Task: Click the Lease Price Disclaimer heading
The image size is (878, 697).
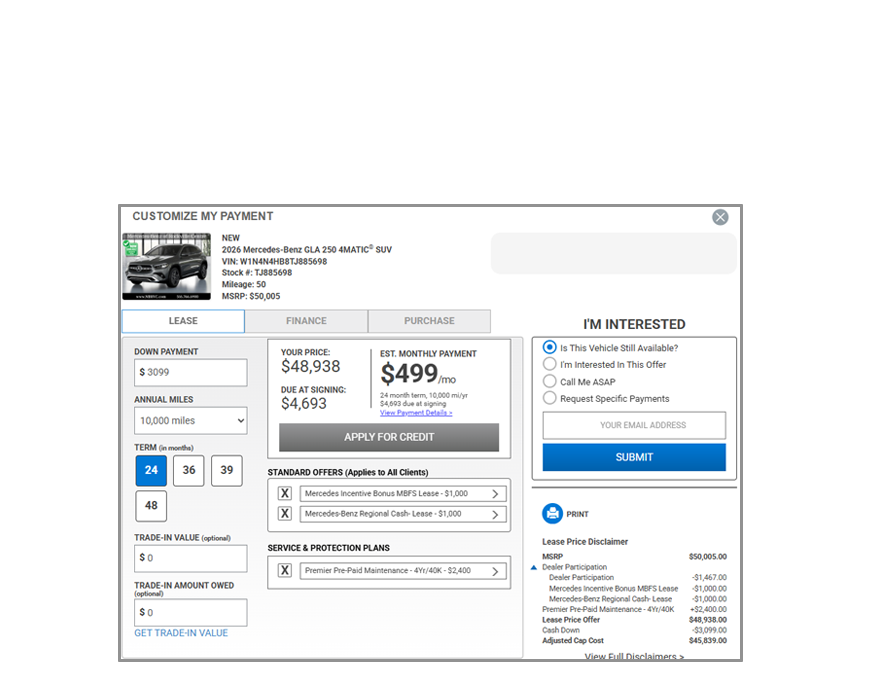Action: tap(585, 542)
